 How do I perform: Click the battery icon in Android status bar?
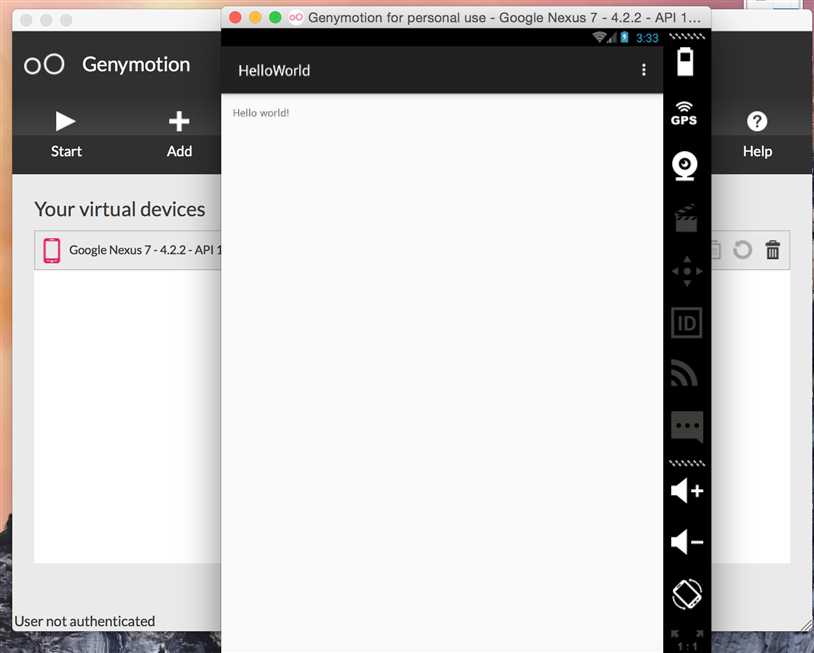[625, 37]
